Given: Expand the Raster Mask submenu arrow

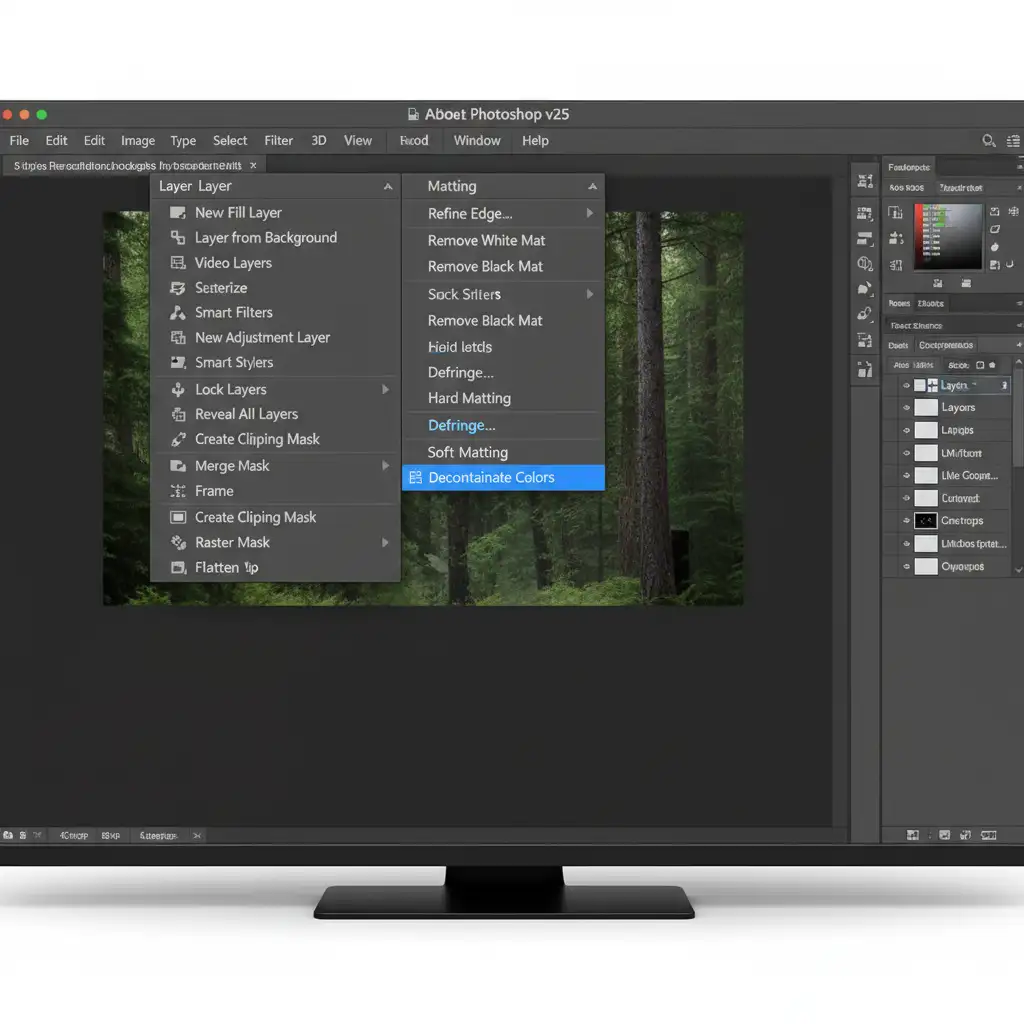Looking at the screenshot, I should 385,543.
